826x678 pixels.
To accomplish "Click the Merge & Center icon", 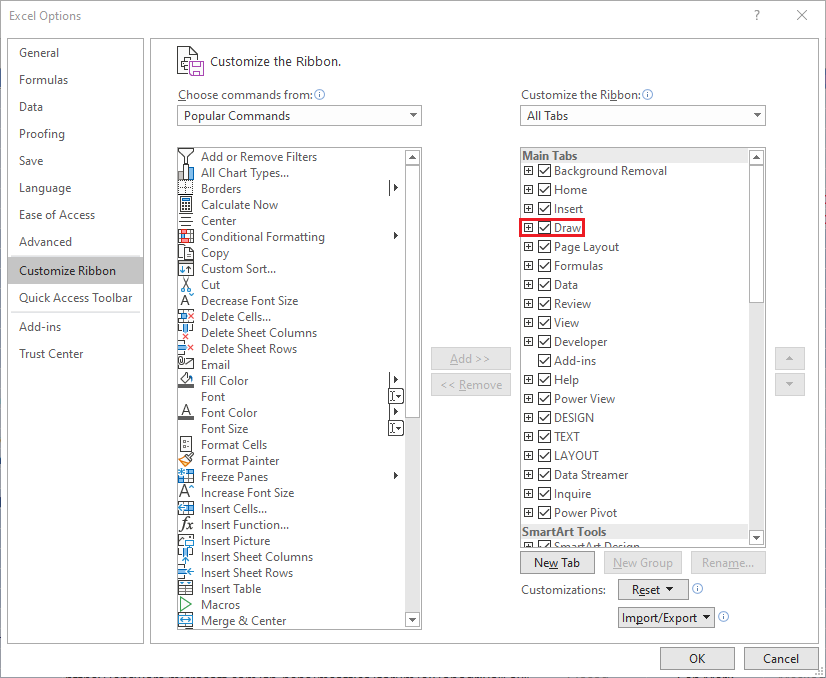I will click(x=185, y=621).
